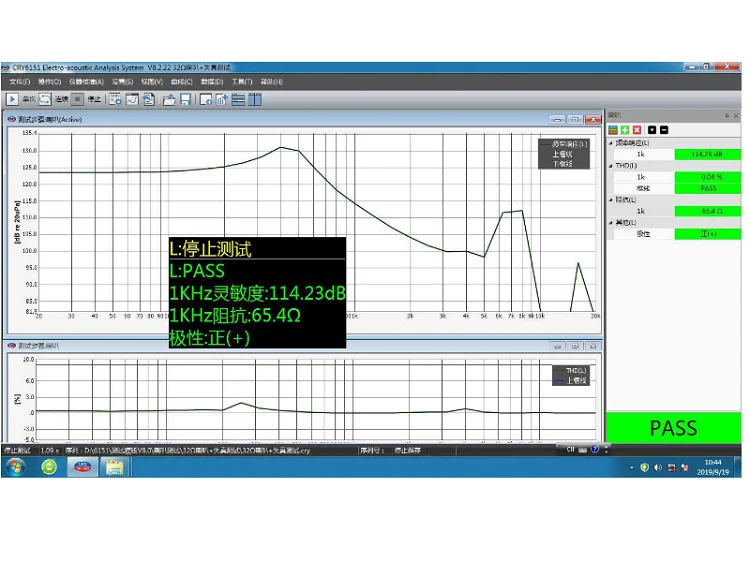Click the black minus collapse icon in results panel
This screenshot has width=750, height=562.
[x=663, y=130]
